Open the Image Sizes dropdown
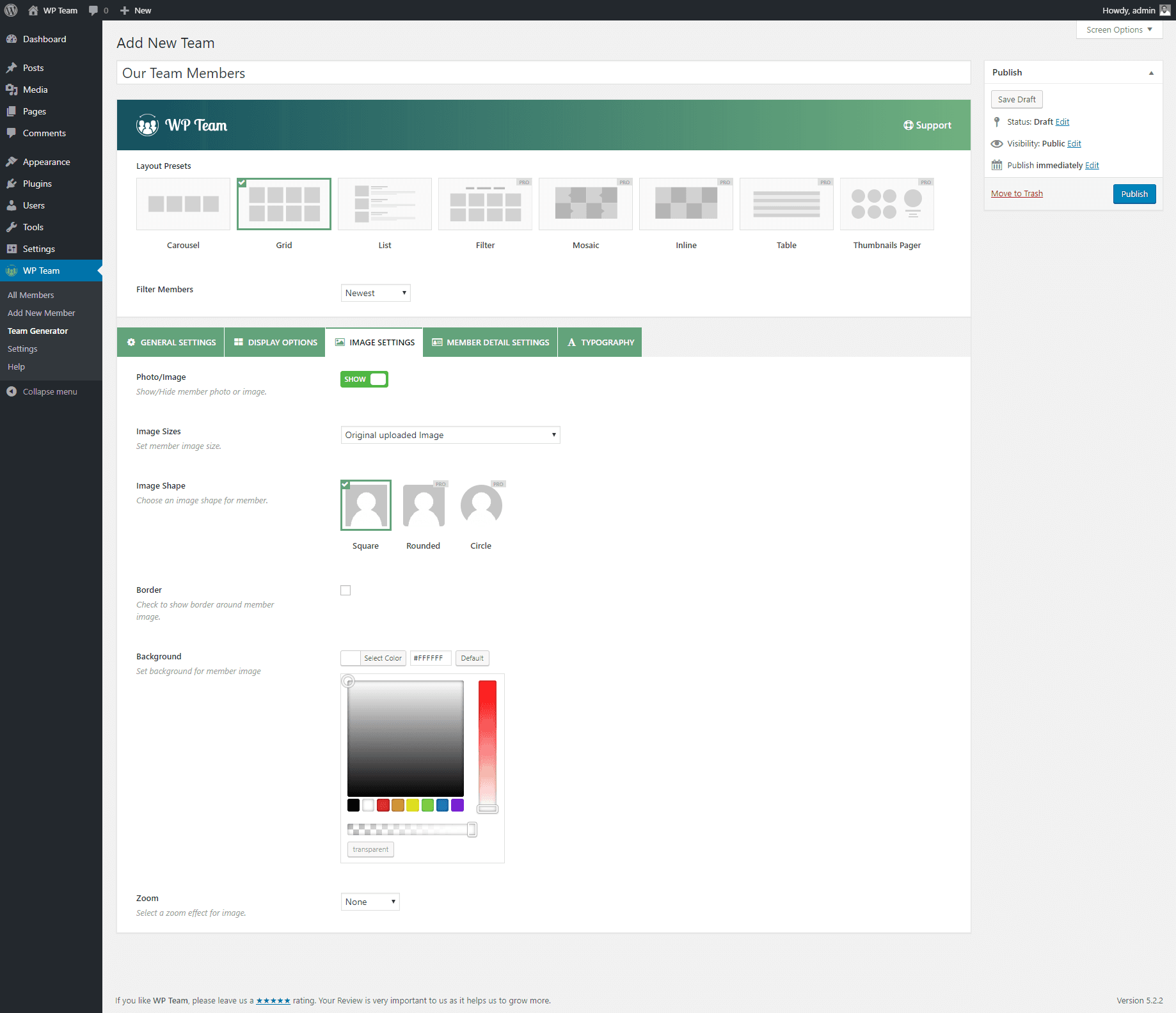This screenshot has height=1013, width=1176. (450, 435)
